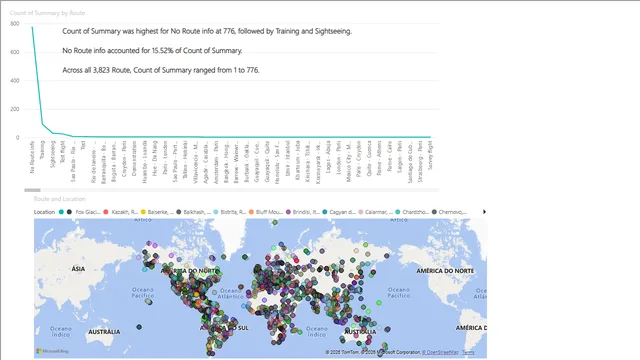Select the 'No Route info' axis label
The height and width of the screenshot is (360, 640).
32,157
